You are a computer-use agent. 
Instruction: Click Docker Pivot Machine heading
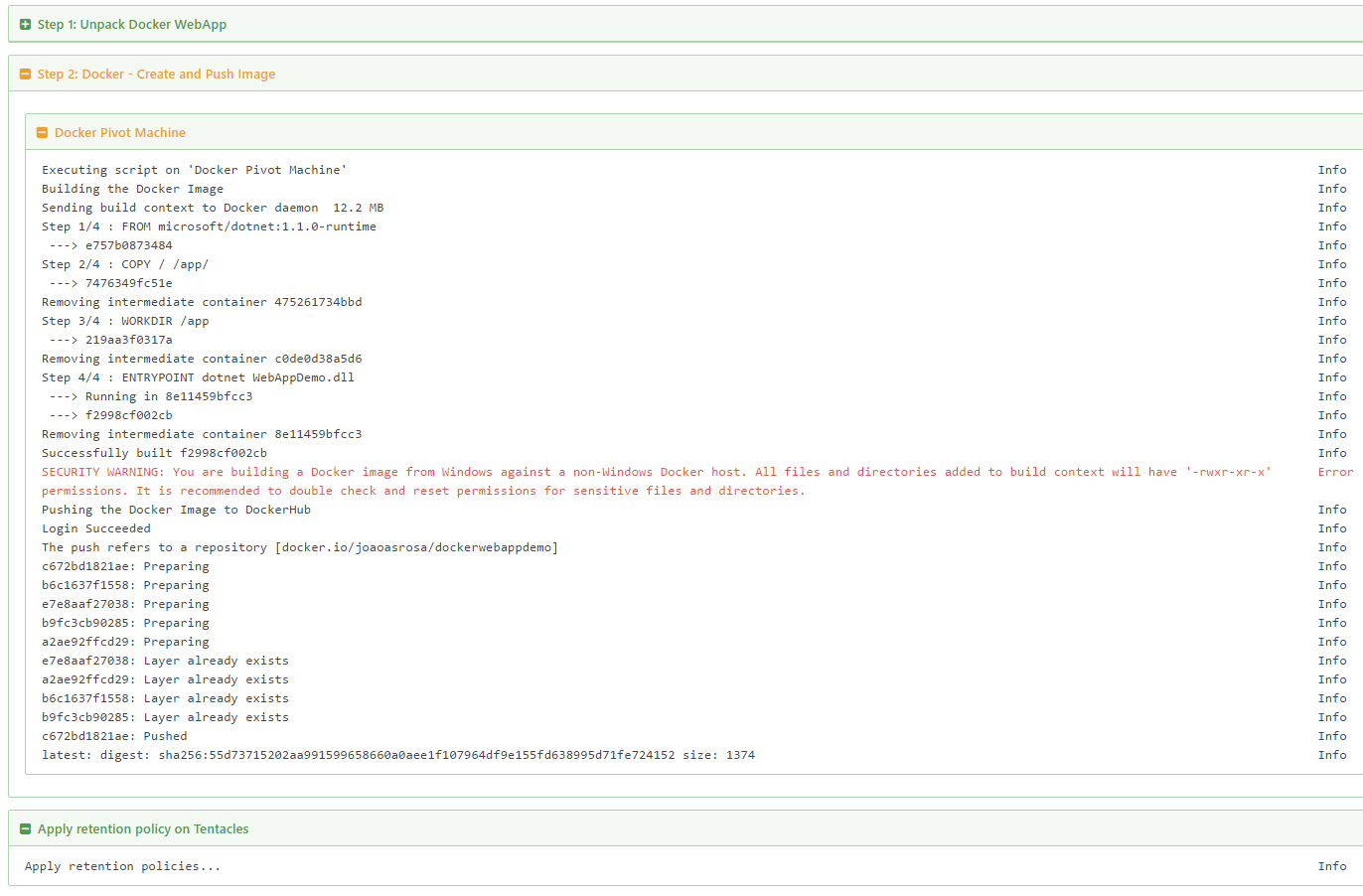[x=120, y=133]
